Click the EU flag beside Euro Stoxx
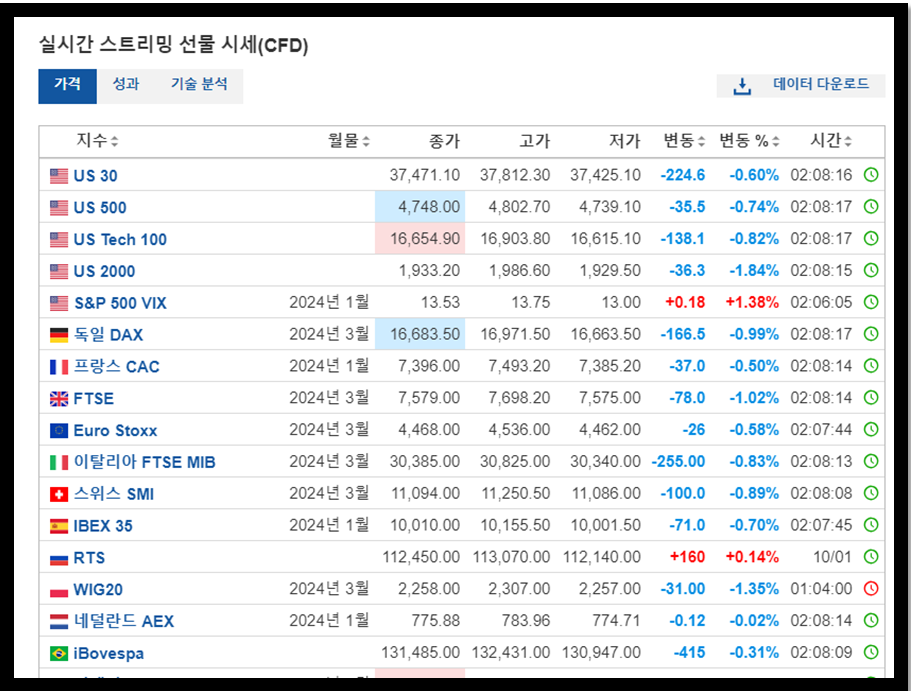 tap(59, 431)
